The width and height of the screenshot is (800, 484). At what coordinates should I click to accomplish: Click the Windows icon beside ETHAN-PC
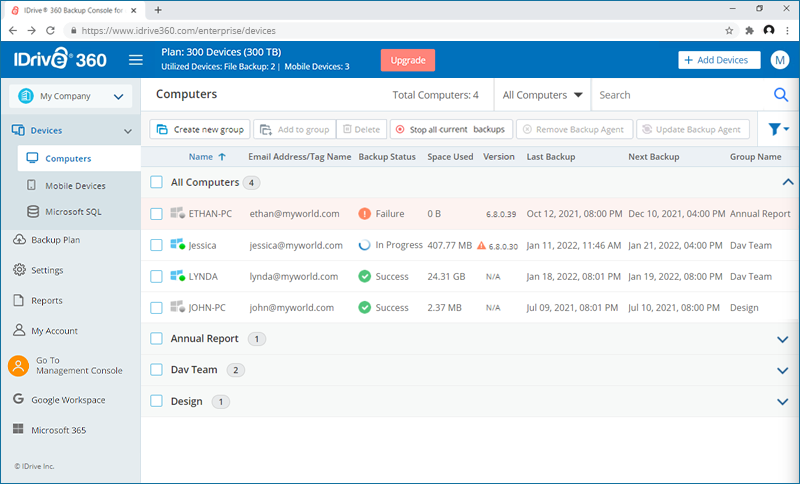pyautogui.click(x=177, y=213)
